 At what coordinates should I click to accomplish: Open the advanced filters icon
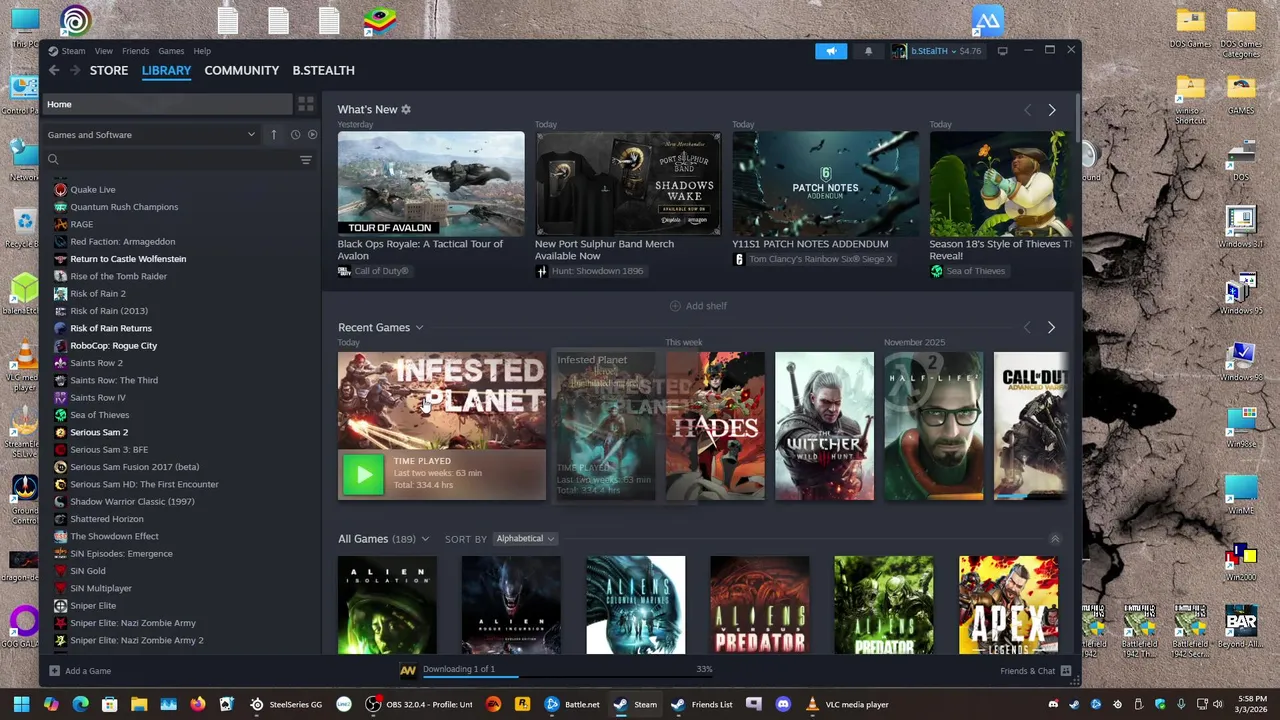[x=306, y=160]
